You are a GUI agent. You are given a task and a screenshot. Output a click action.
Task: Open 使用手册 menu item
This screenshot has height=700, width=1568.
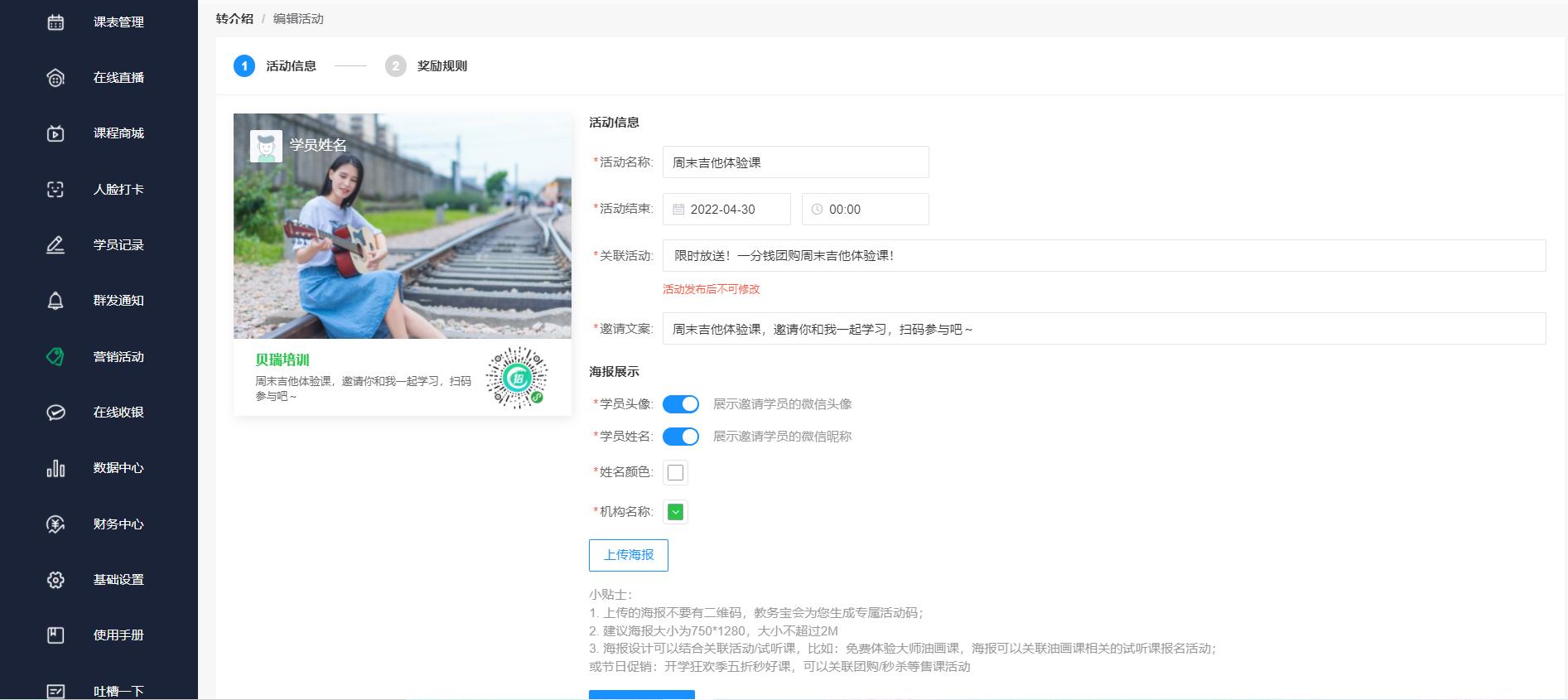(118, 635)
